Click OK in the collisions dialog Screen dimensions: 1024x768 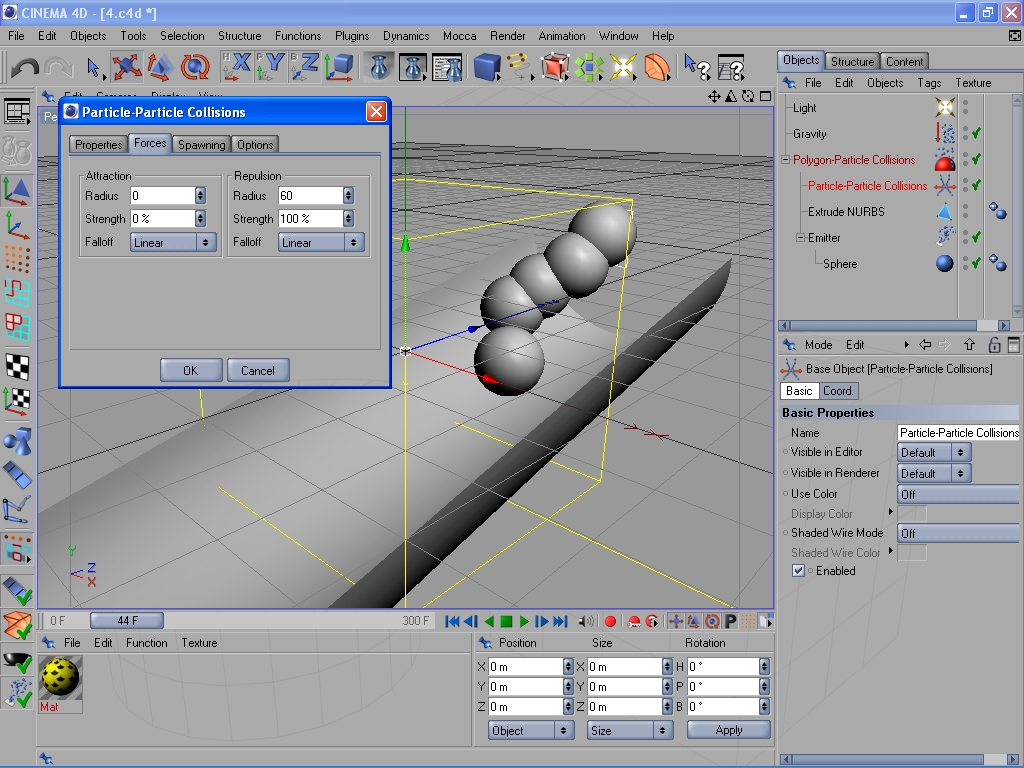(x=191, y=370)
